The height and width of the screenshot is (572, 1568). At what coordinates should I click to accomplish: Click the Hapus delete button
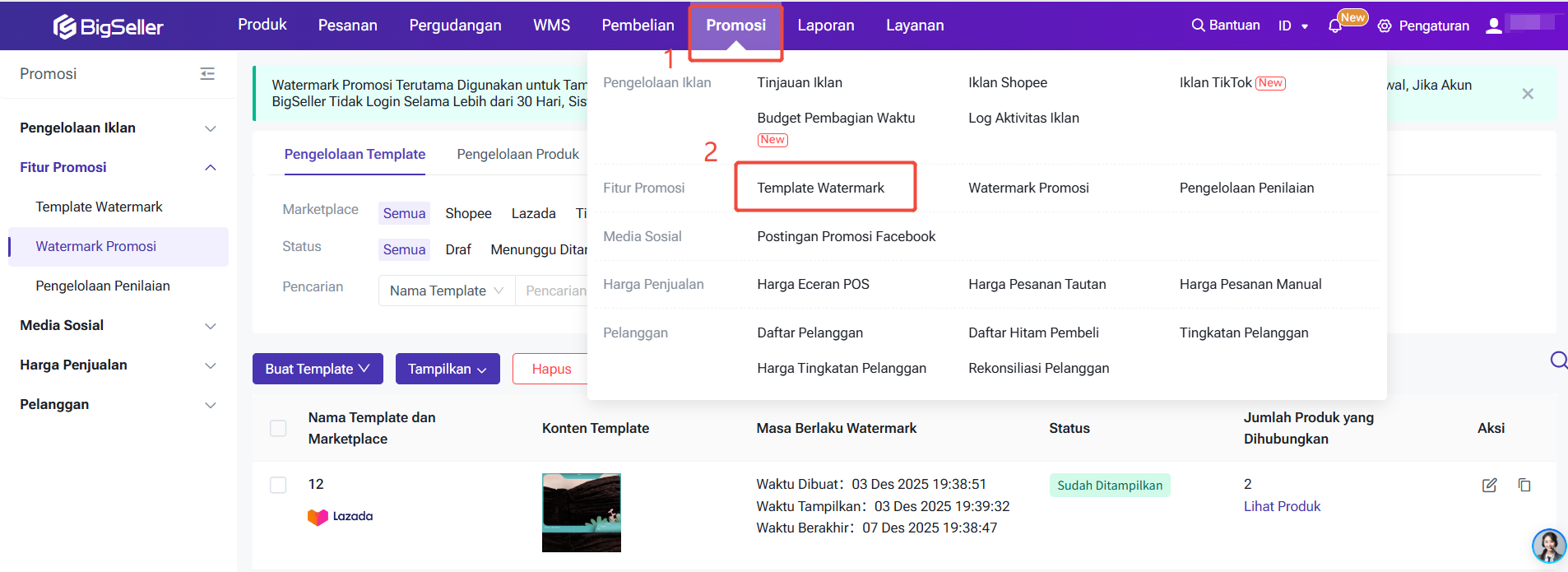pyautogui.click(x=550, y=369)
